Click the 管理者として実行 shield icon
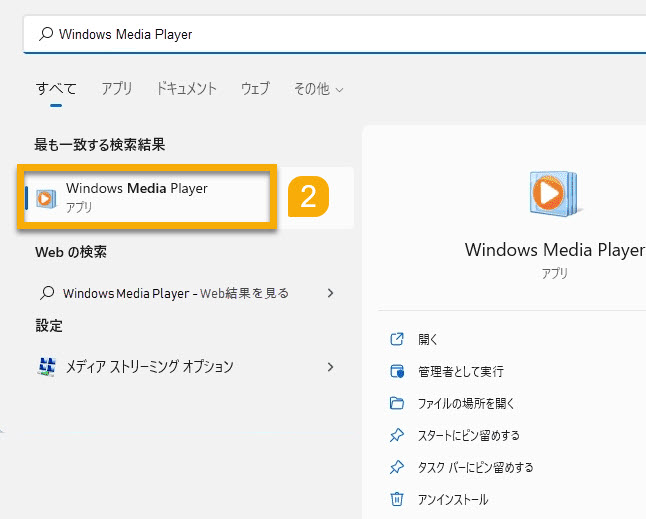 click(x=397, y=371)
